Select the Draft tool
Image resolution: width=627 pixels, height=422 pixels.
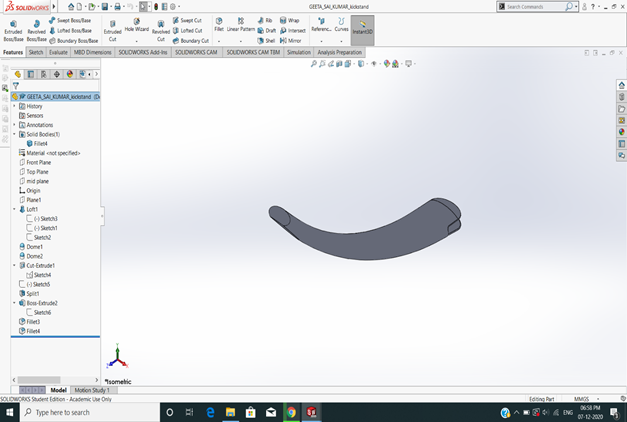coord(266,31)
